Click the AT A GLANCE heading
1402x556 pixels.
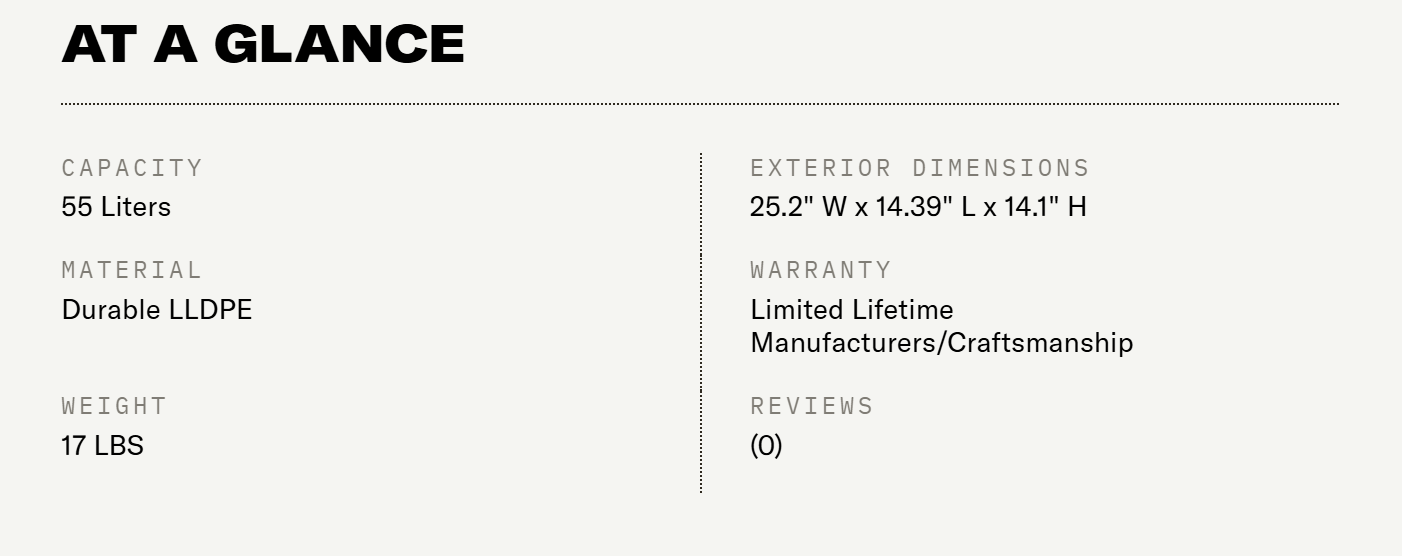tap(263, 45)
